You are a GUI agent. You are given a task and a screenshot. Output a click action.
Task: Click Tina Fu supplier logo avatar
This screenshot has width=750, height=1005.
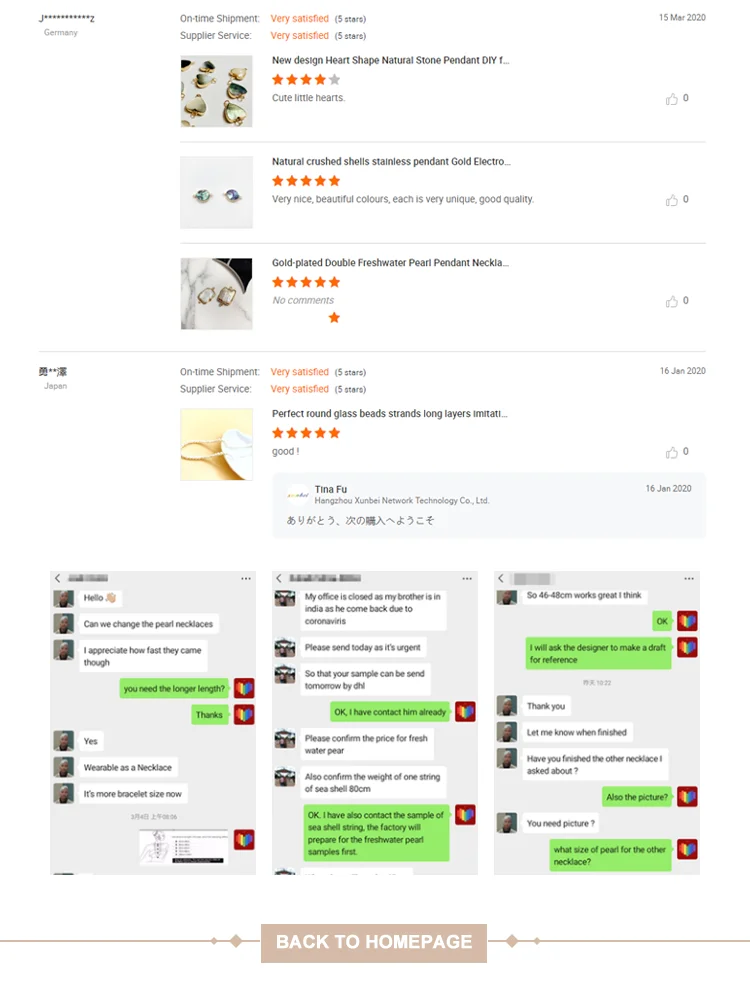pos(297,495)
